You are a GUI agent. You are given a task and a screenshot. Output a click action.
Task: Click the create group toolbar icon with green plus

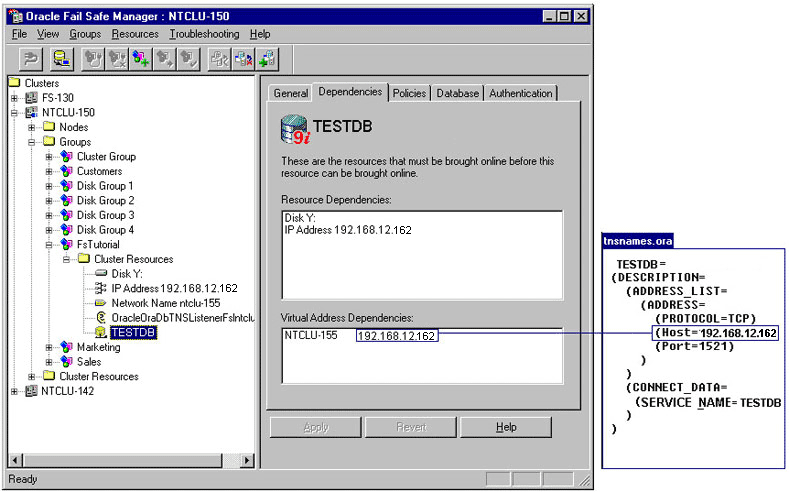pyautogui.click(x=141, y=59)
